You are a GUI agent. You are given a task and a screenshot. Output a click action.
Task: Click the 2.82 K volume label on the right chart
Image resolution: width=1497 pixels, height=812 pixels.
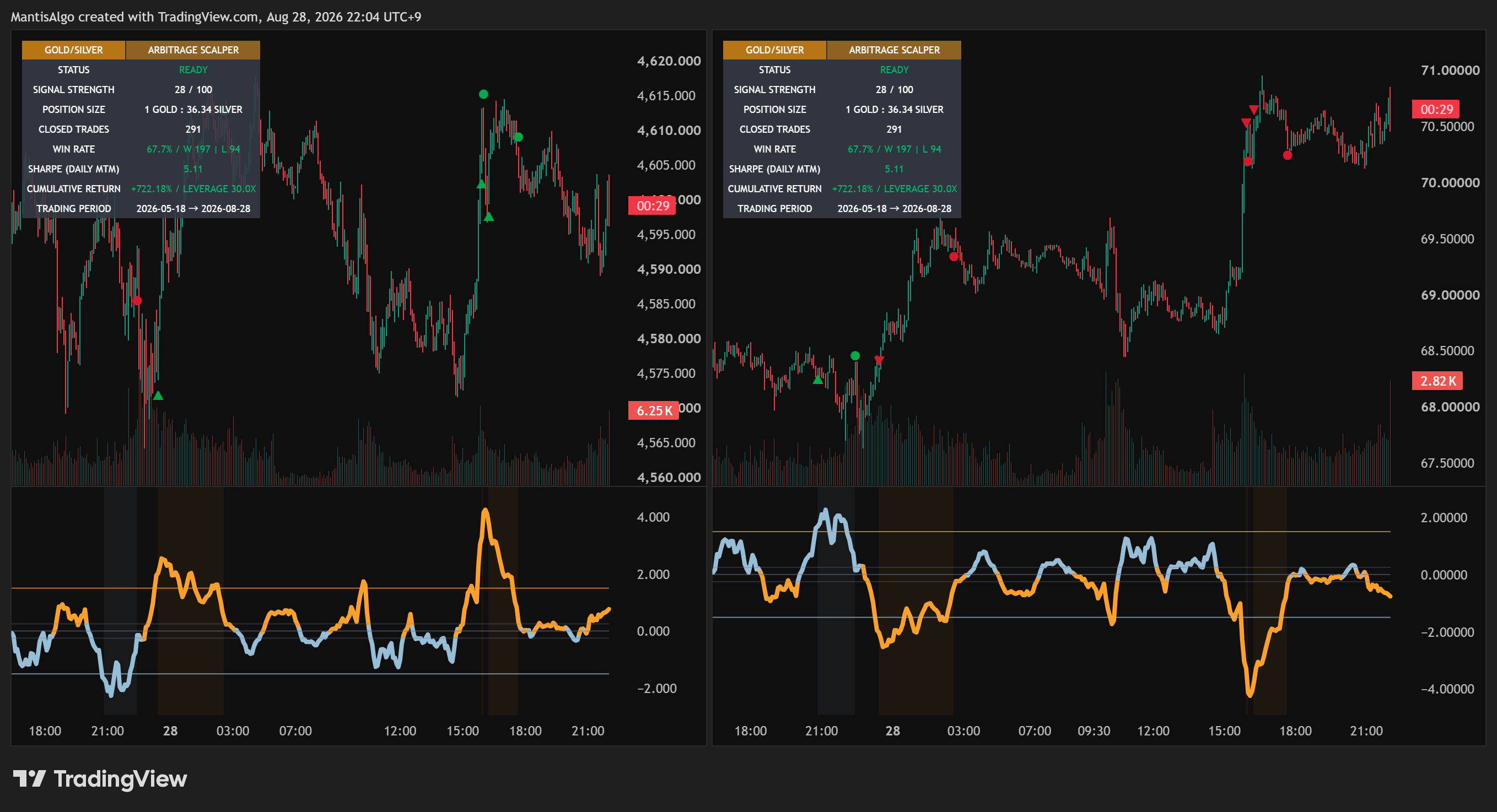[1437, 381]
